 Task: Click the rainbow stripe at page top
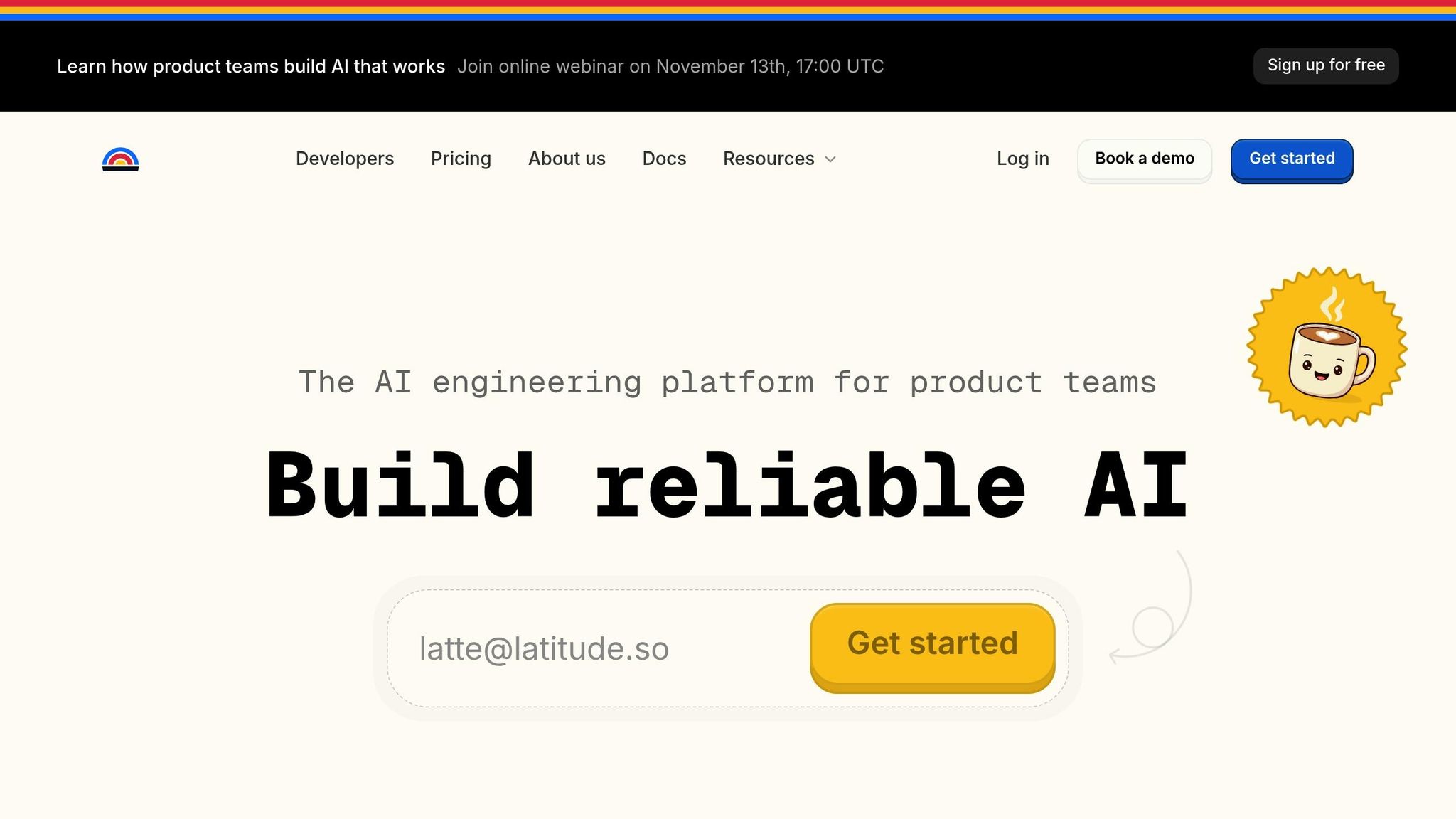[728, 10]
